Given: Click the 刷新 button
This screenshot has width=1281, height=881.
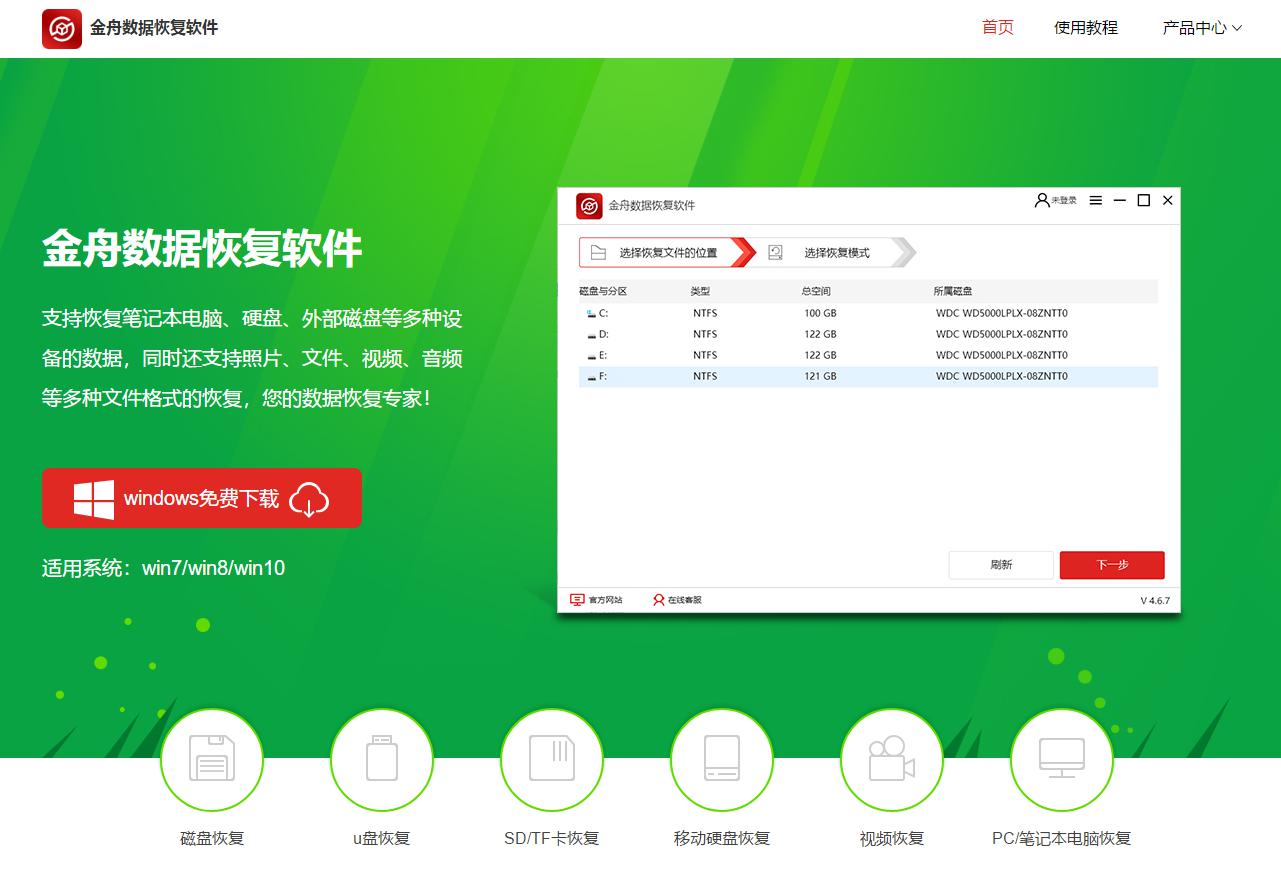Looking at the screenshot, I should (1001, 565).
